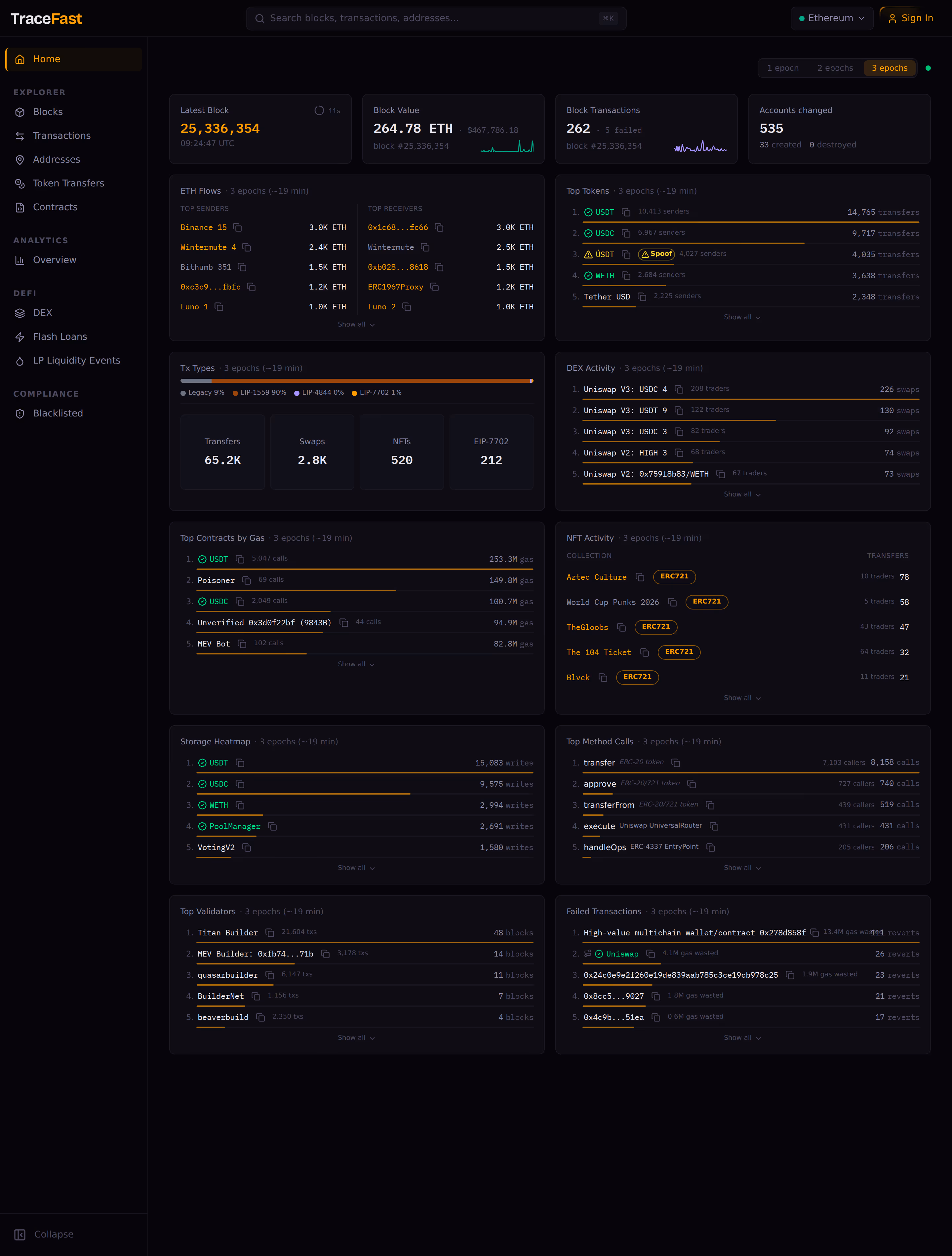Go to the Transactions page
This screenshot has height=1256, width=952.
point(74,136)
